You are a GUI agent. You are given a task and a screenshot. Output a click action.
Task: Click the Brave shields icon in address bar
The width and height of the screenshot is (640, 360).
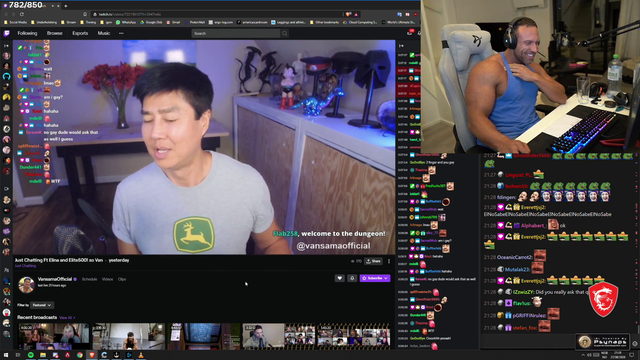click(348, 14)
